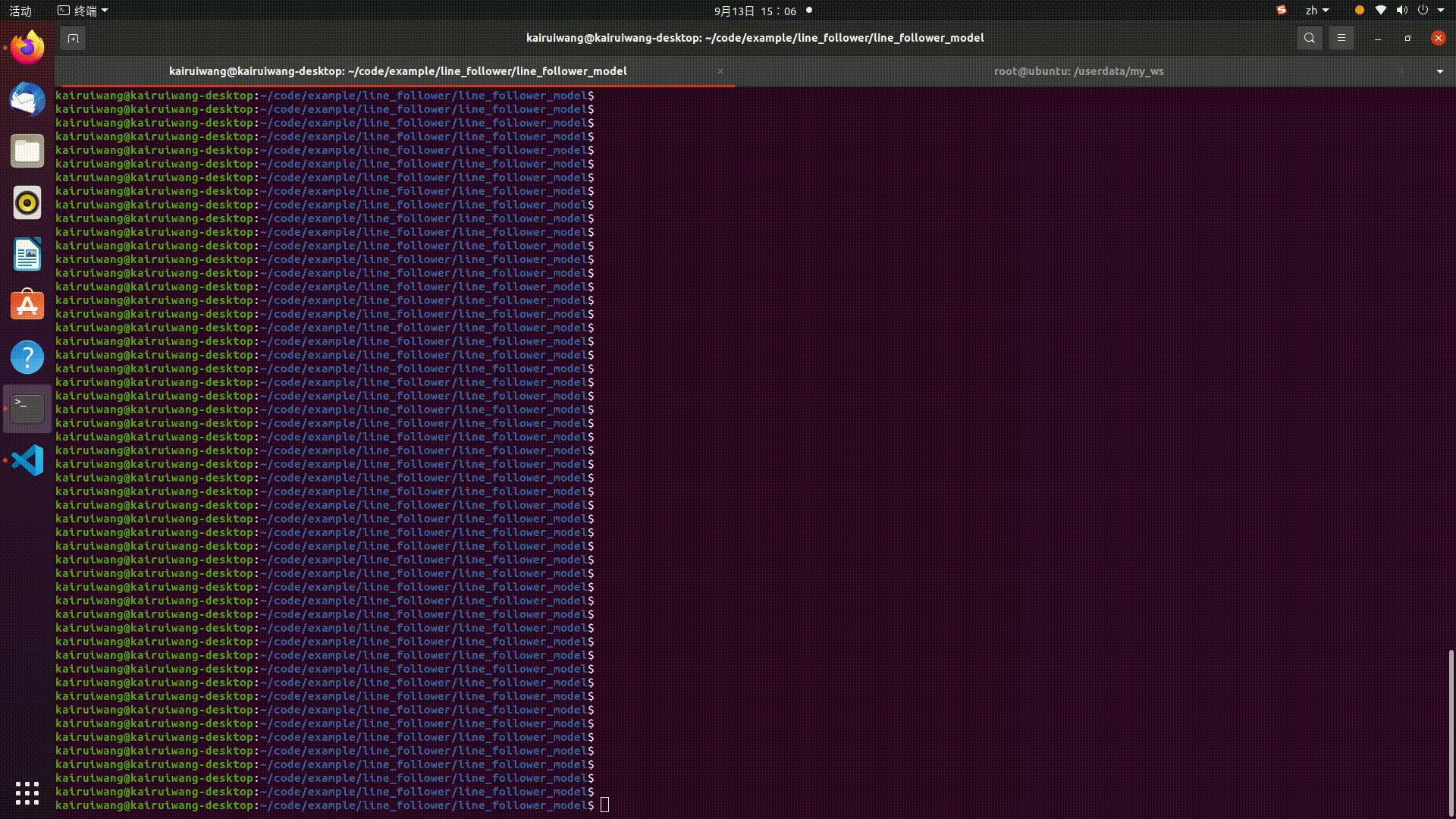Close the root@ubuntu terminal tab

point(1401,71)
